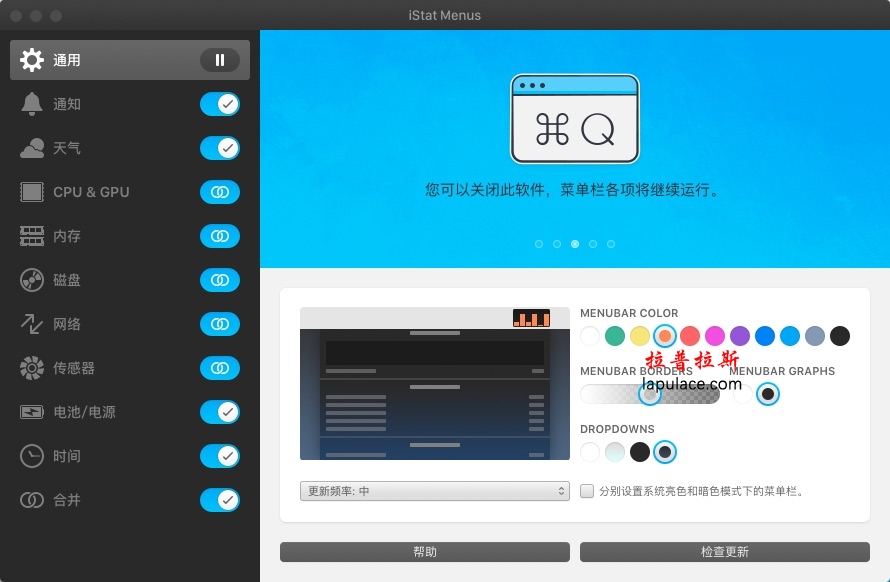The image size is (890, 582).
Task: Toggle the 网络 switch
Action: [220, 324]
